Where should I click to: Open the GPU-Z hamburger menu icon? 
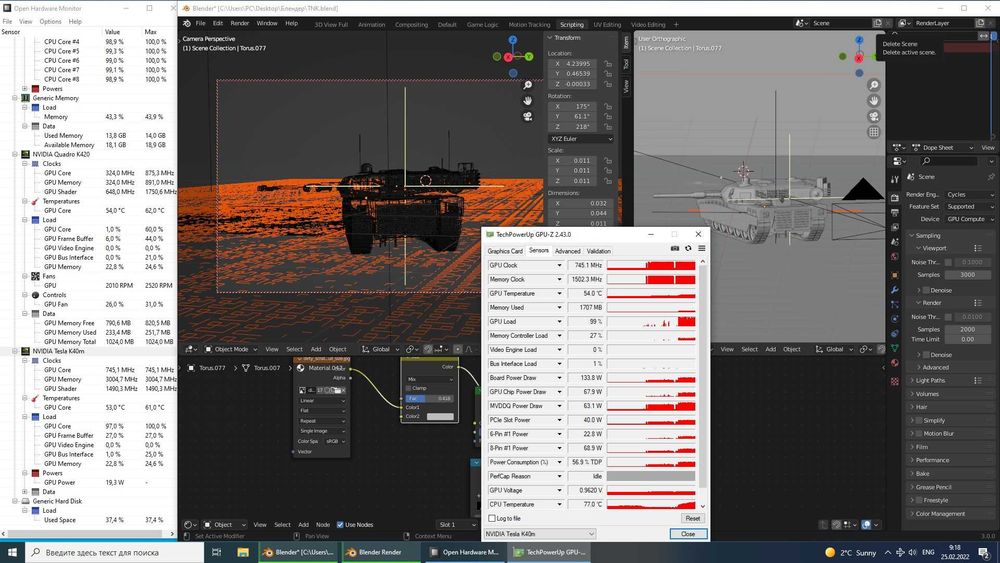click(x=702, y=249)
